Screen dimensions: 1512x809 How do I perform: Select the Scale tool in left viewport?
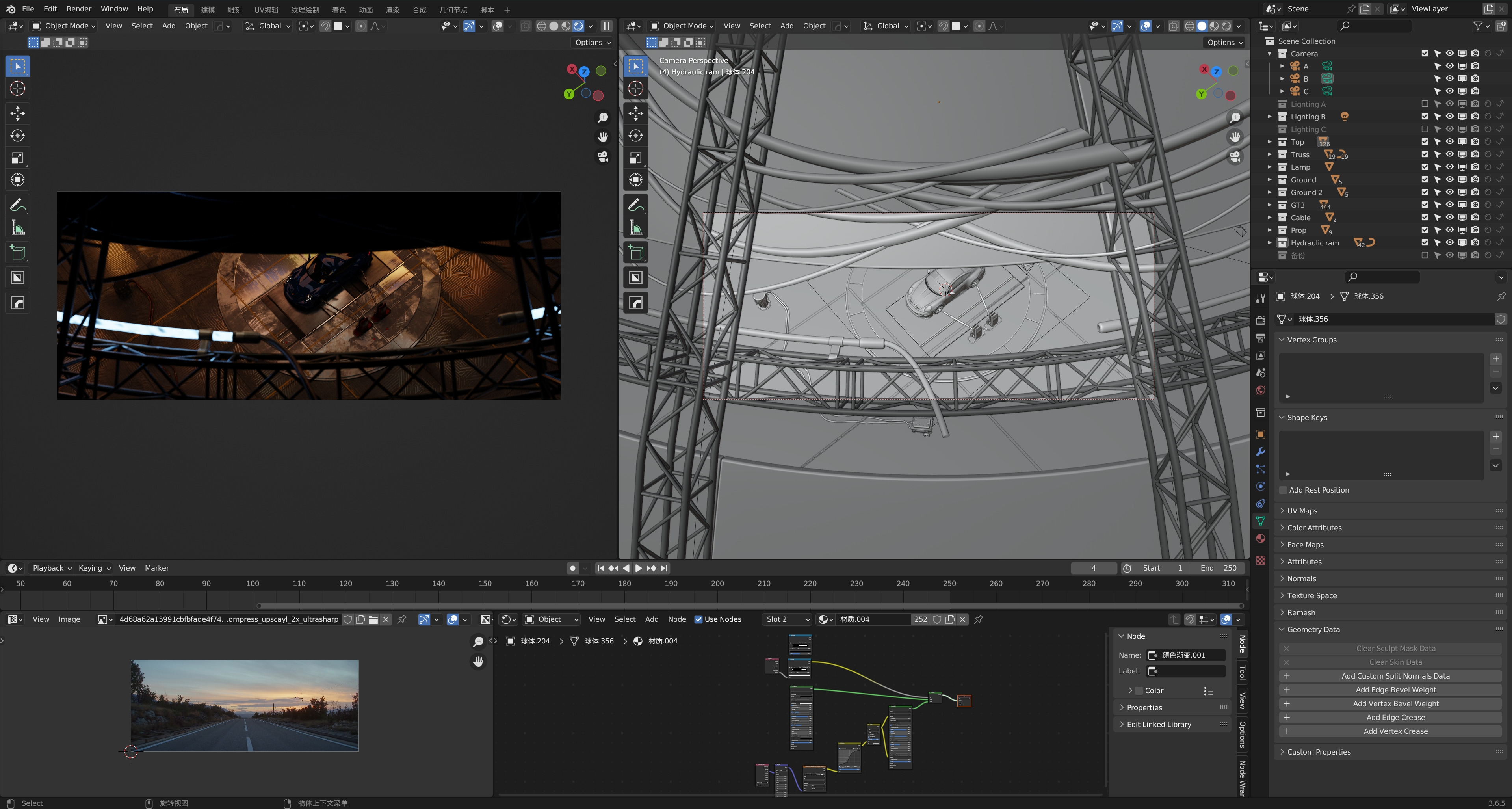(18, 158)
